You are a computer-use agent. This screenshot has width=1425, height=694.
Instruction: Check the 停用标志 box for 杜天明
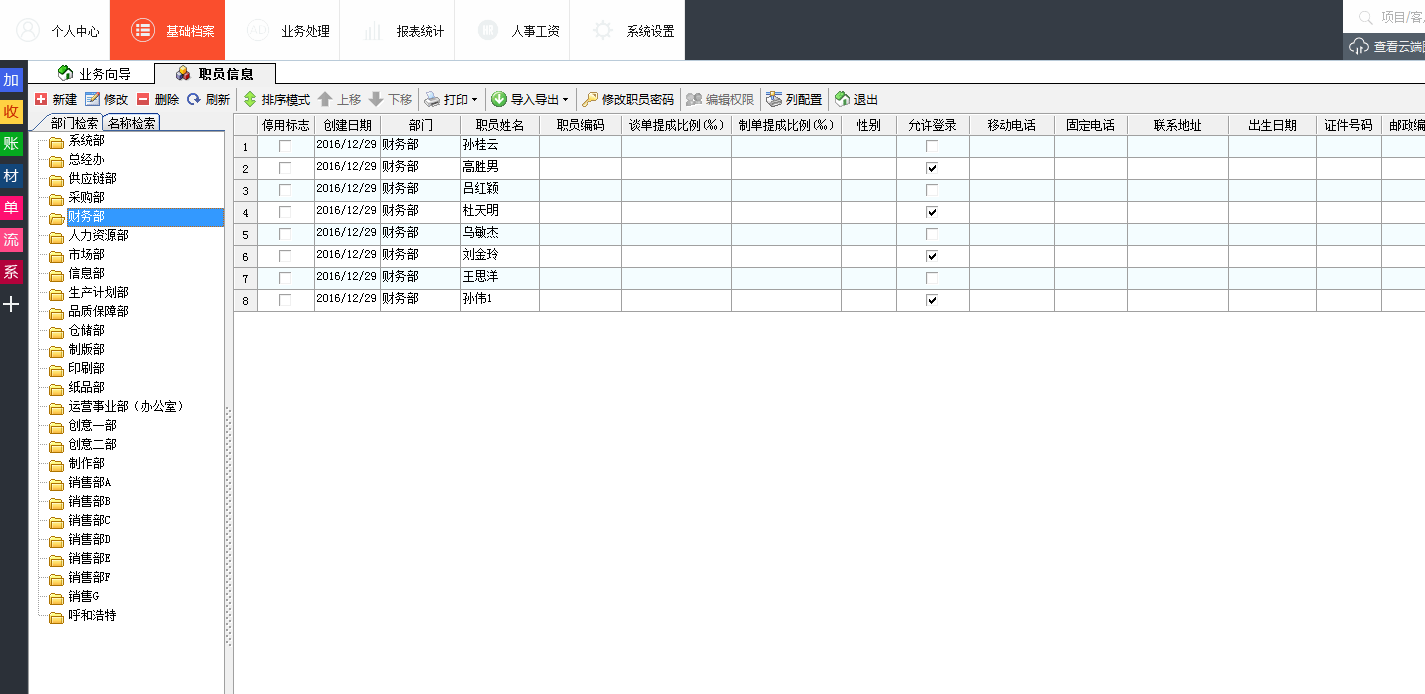click(x=287, y=211)
